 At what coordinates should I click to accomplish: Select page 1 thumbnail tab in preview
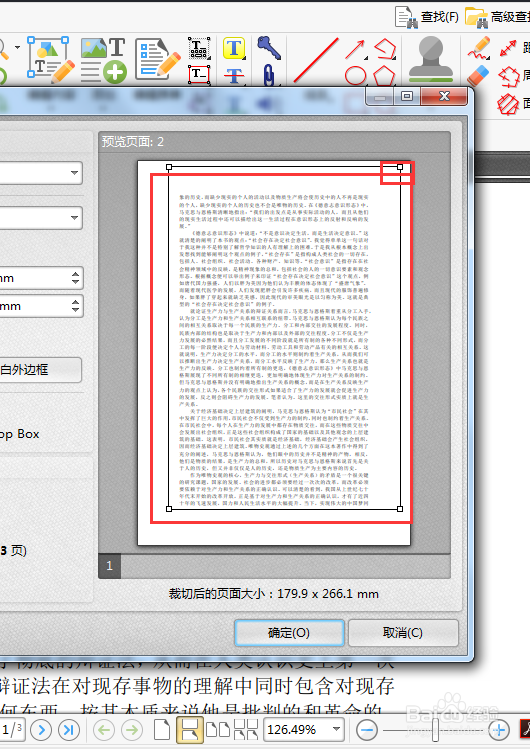click(x=109, y=566)
